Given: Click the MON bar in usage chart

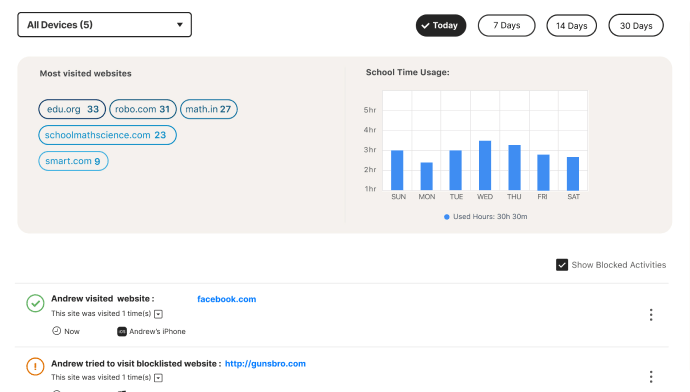Looking at the screenshot, I should coord(426,176).
